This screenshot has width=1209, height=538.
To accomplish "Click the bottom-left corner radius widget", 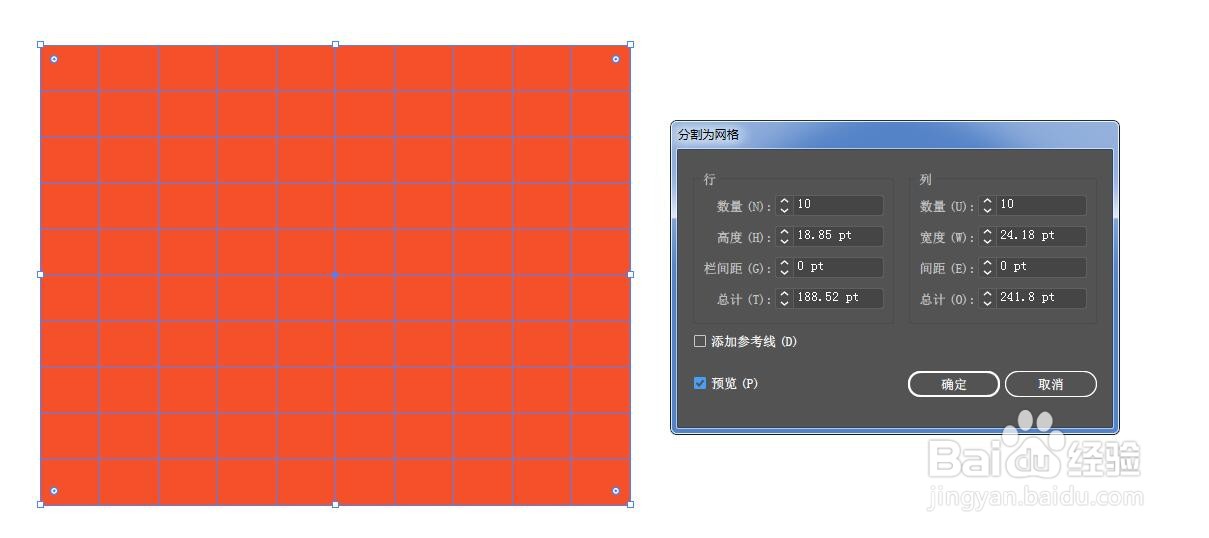I will 54,490.
